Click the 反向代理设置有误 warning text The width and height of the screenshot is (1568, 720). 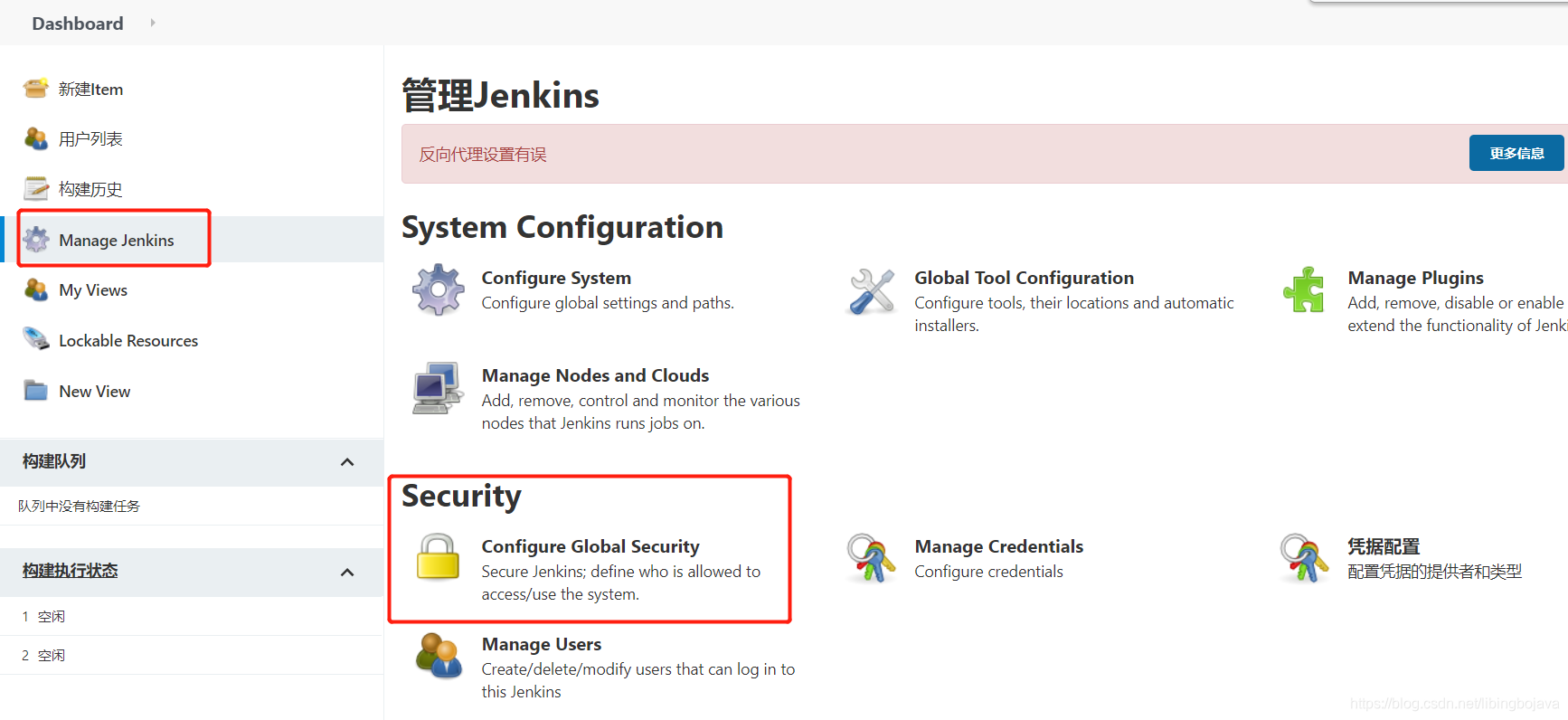point(483,155)
